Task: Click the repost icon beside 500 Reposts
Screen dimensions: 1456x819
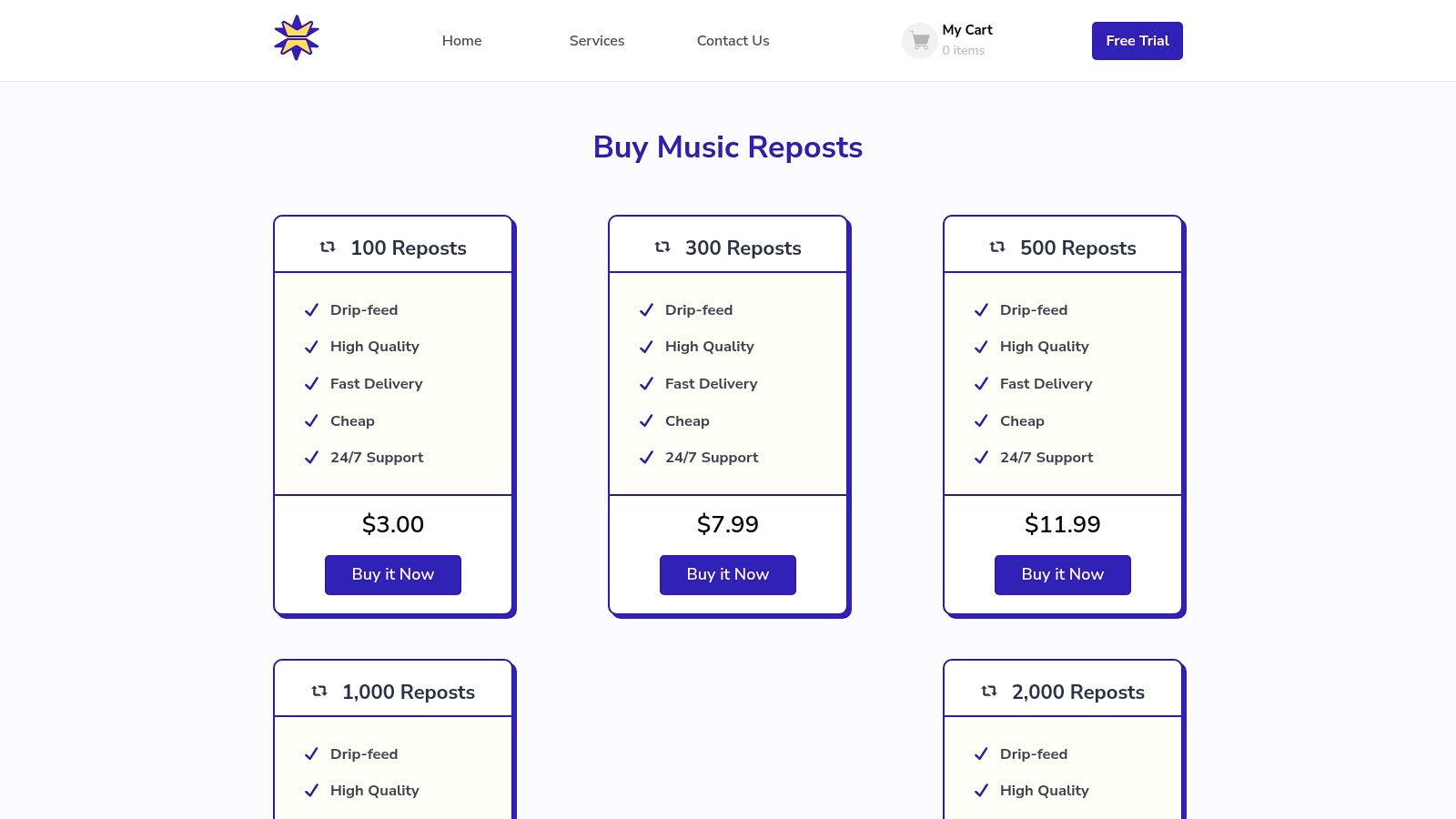Action: point(997,248)
